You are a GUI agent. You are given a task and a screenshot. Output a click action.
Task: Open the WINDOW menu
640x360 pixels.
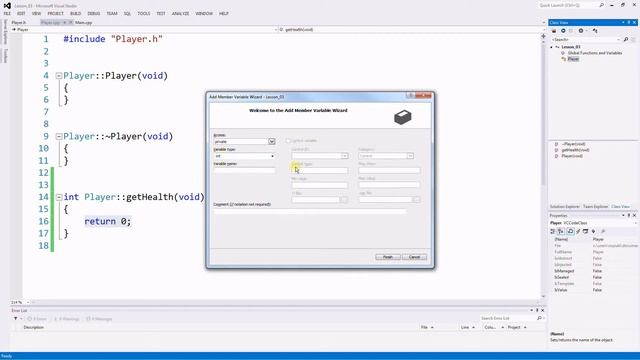click(204, 13)
